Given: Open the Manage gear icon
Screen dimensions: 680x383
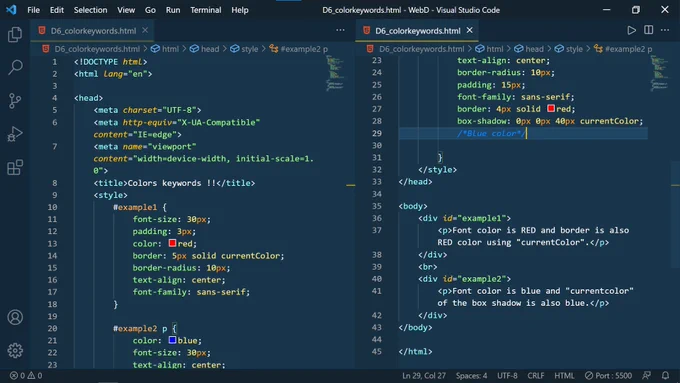Looking at the screenshot, I should click(x=15, y=350).
